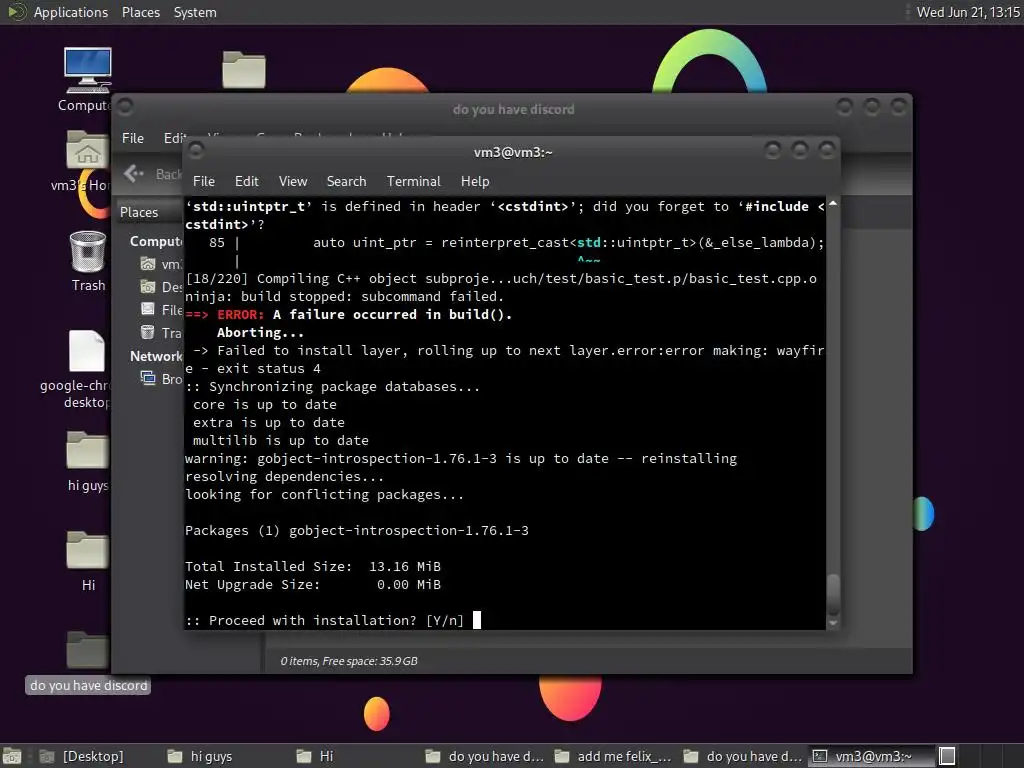Image resolution: width=1024 pixels, height=768 pixels.
Task: Open the Applications menu on top panel
Action: pos(71,12)
